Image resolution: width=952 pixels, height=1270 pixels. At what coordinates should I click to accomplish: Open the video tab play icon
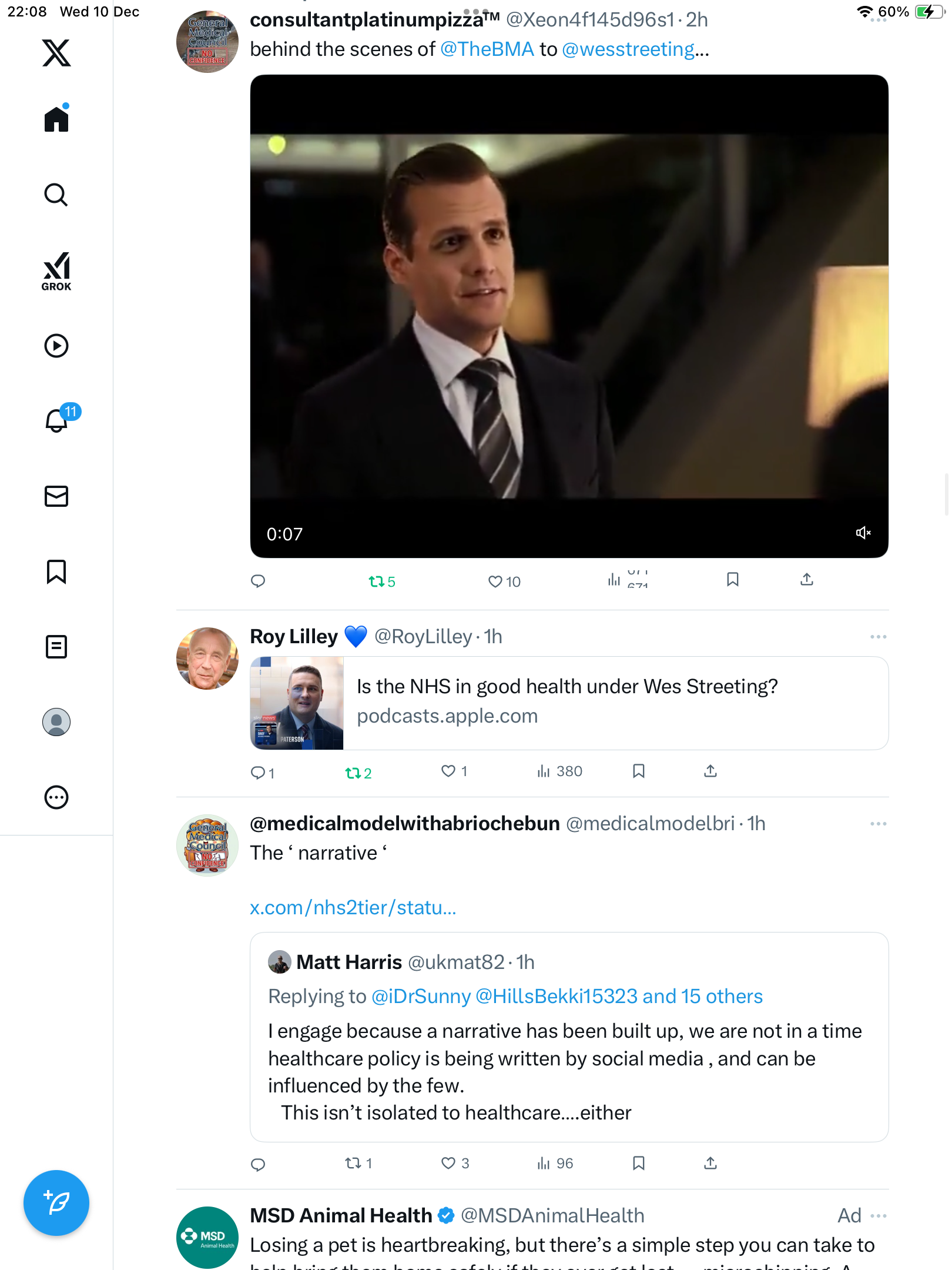coord(56,346)
